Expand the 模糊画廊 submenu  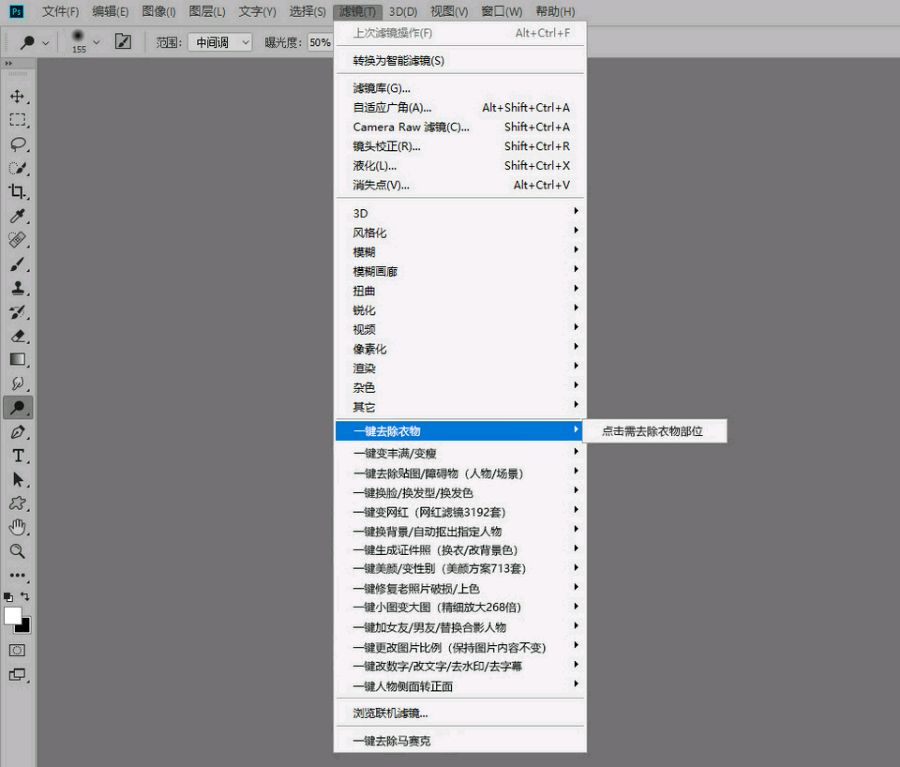coord(460,271)
